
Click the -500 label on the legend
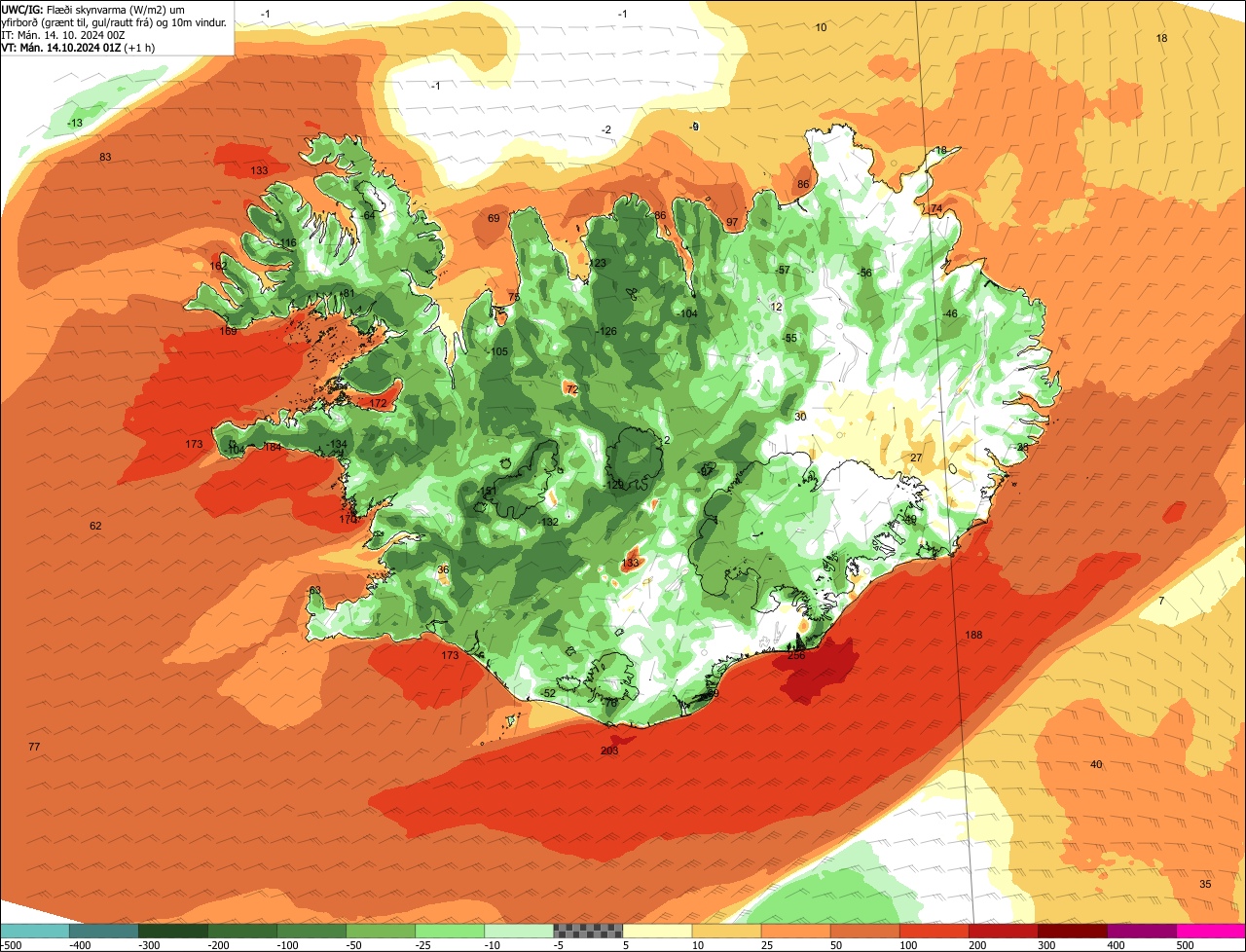click(x=13, y=944)
